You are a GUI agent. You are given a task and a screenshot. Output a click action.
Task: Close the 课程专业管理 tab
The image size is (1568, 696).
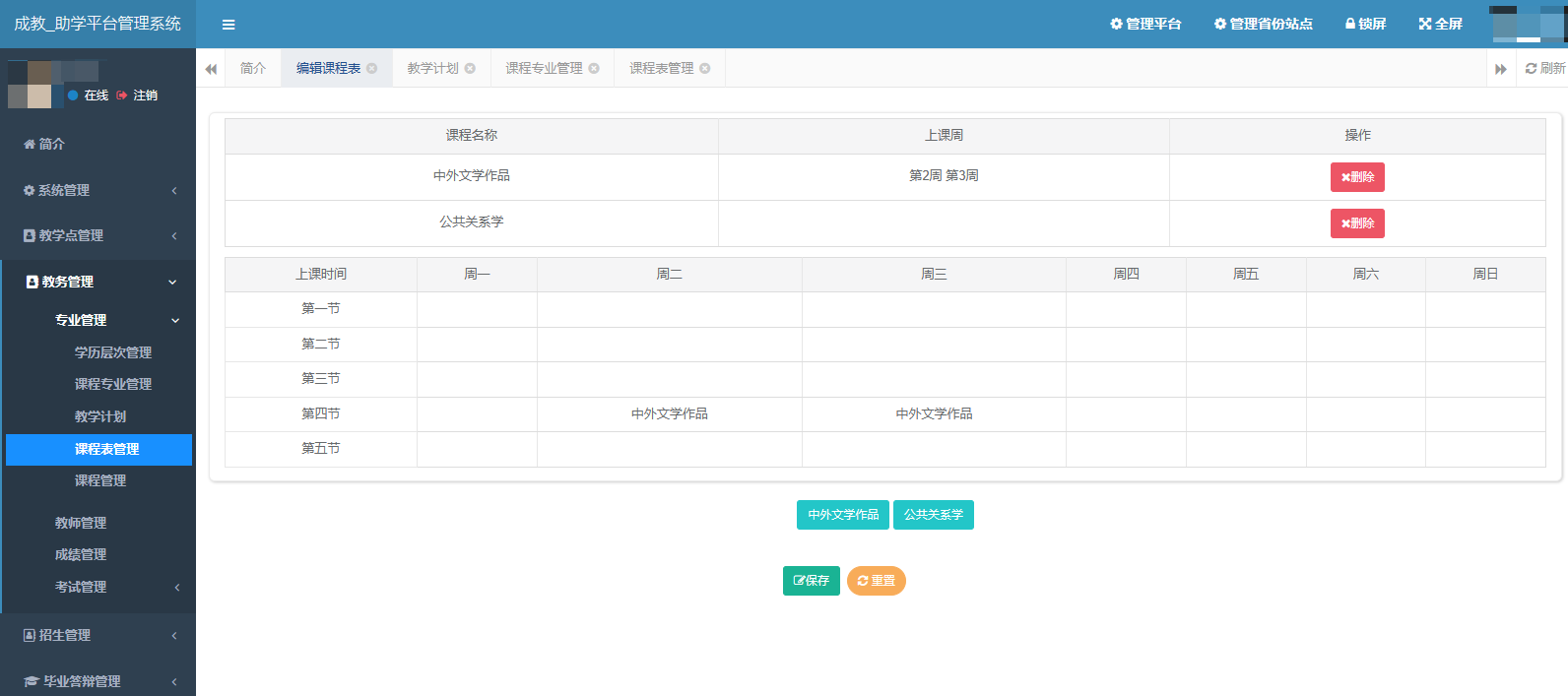(594, 68)
